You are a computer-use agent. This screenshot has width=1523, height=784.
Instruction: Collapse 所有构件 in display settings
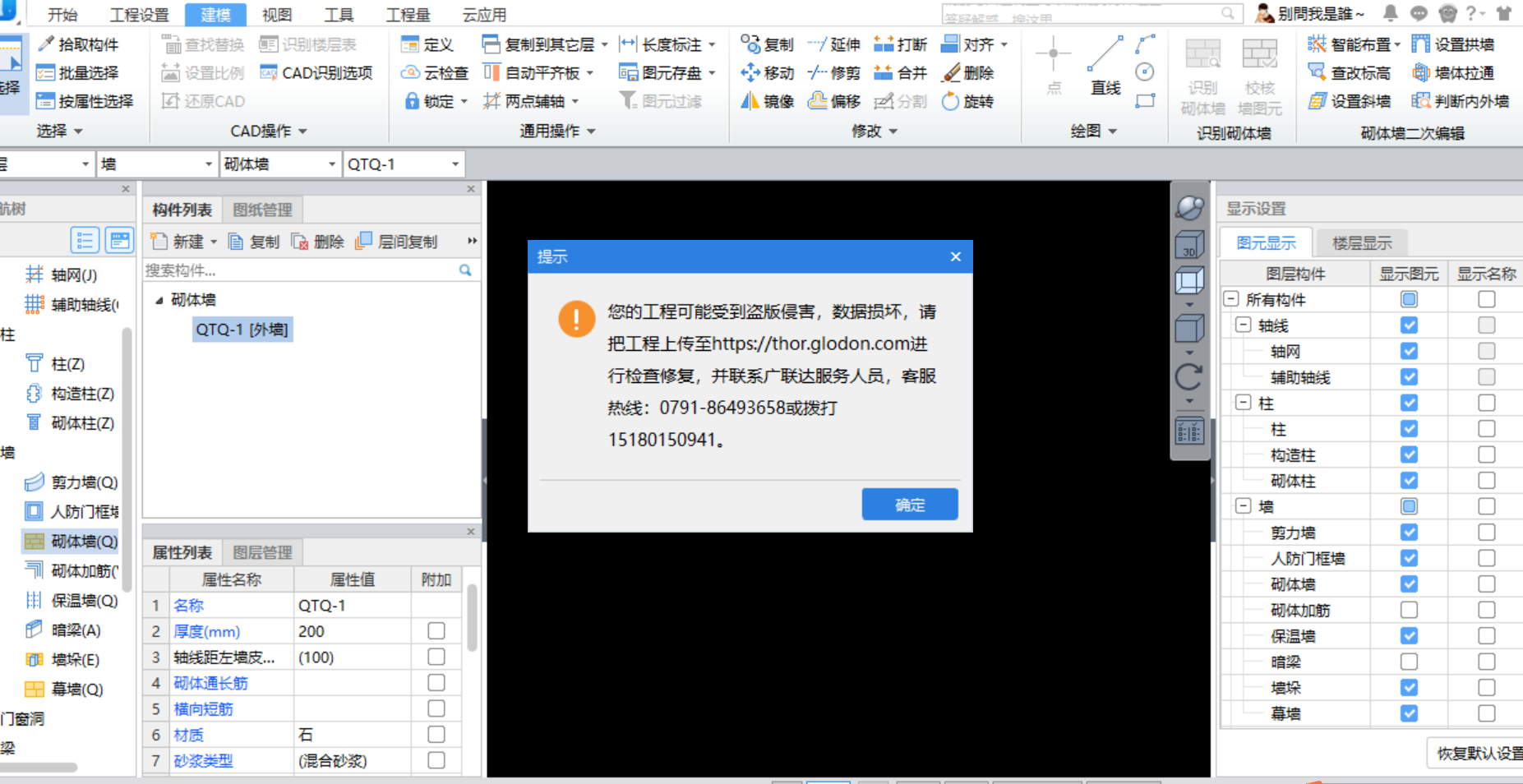point(1230,299)
